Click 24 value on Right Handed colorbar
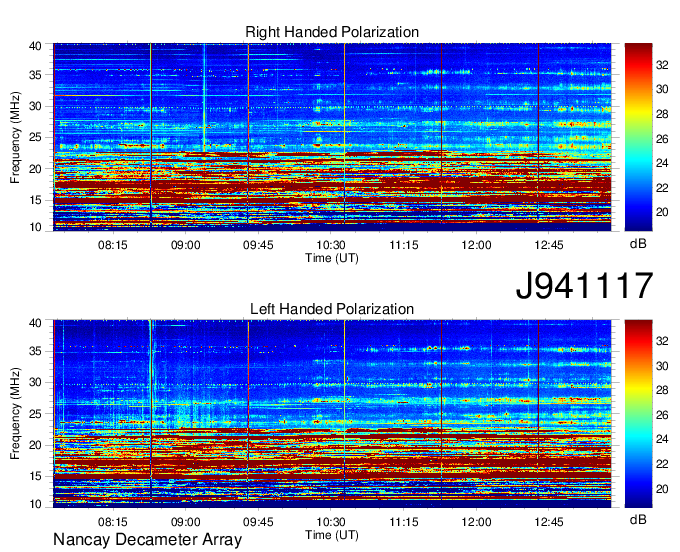 pos(662,163)
